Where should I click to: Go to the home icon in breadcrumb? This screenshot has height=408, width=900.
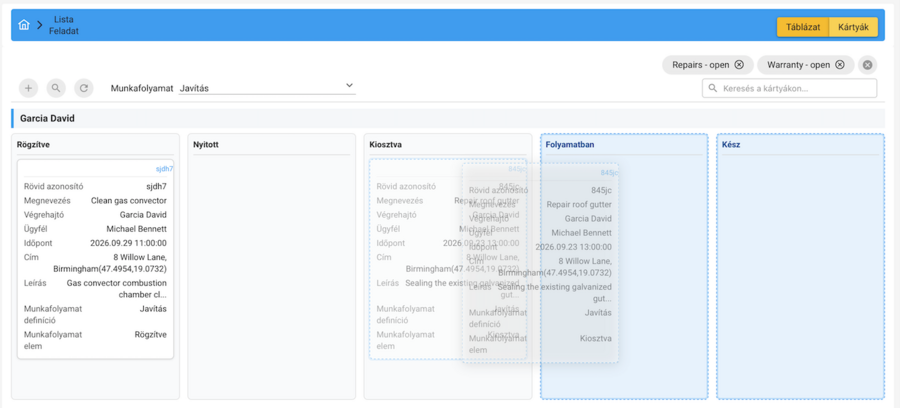24,25
